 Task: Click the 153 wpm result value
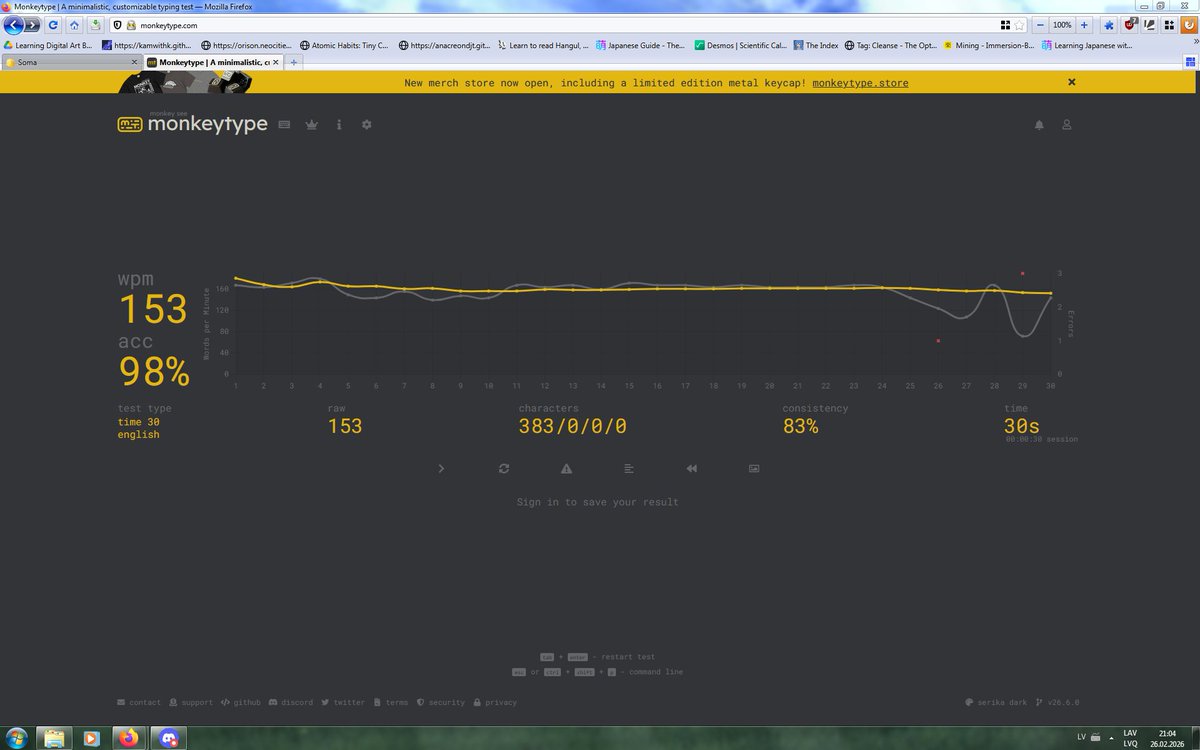pyautogui.click(x=153, y=309)
